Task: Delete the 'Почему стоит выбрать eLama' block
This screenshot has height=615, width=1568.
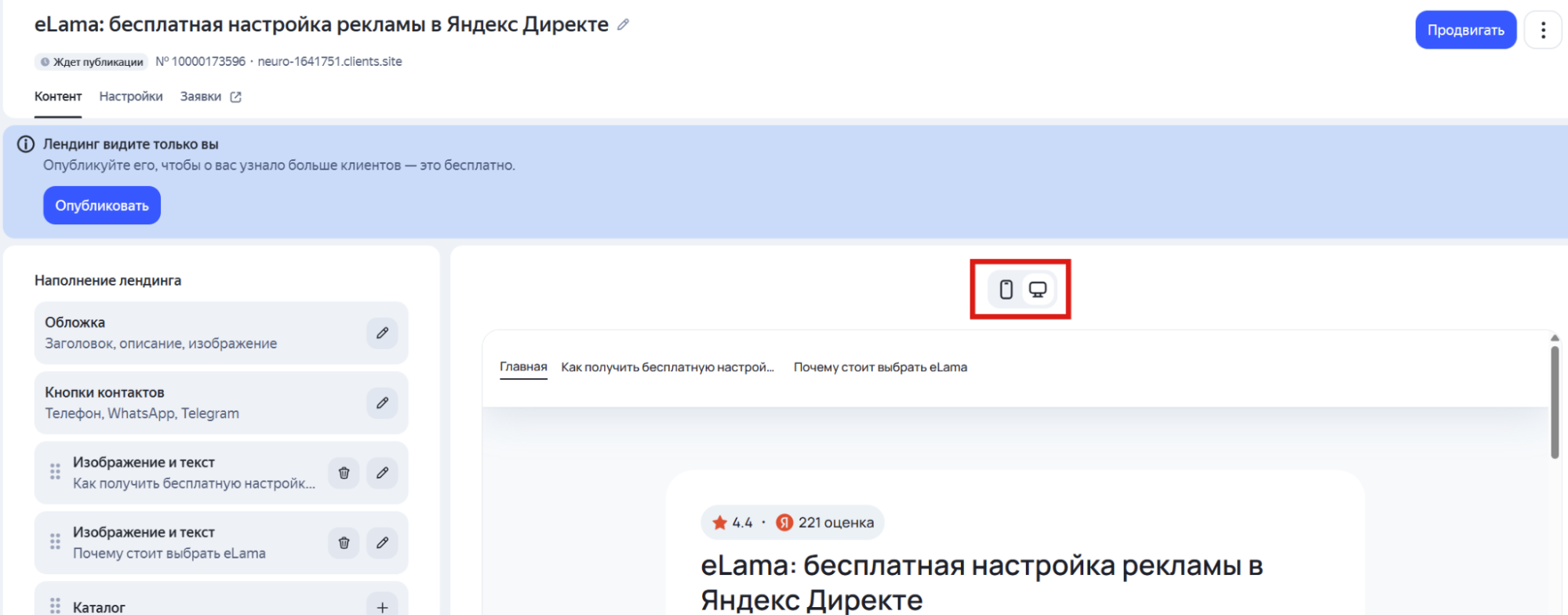Action: click(344, 542)
